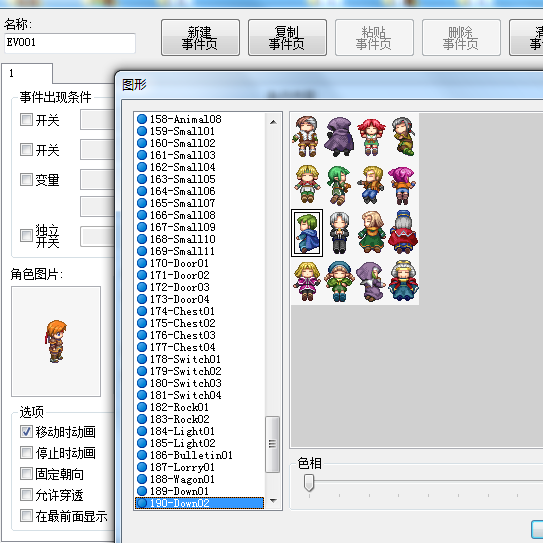Enable the second 开关 condition checkbox
This screenshot has width=543, height=543.
26,150
